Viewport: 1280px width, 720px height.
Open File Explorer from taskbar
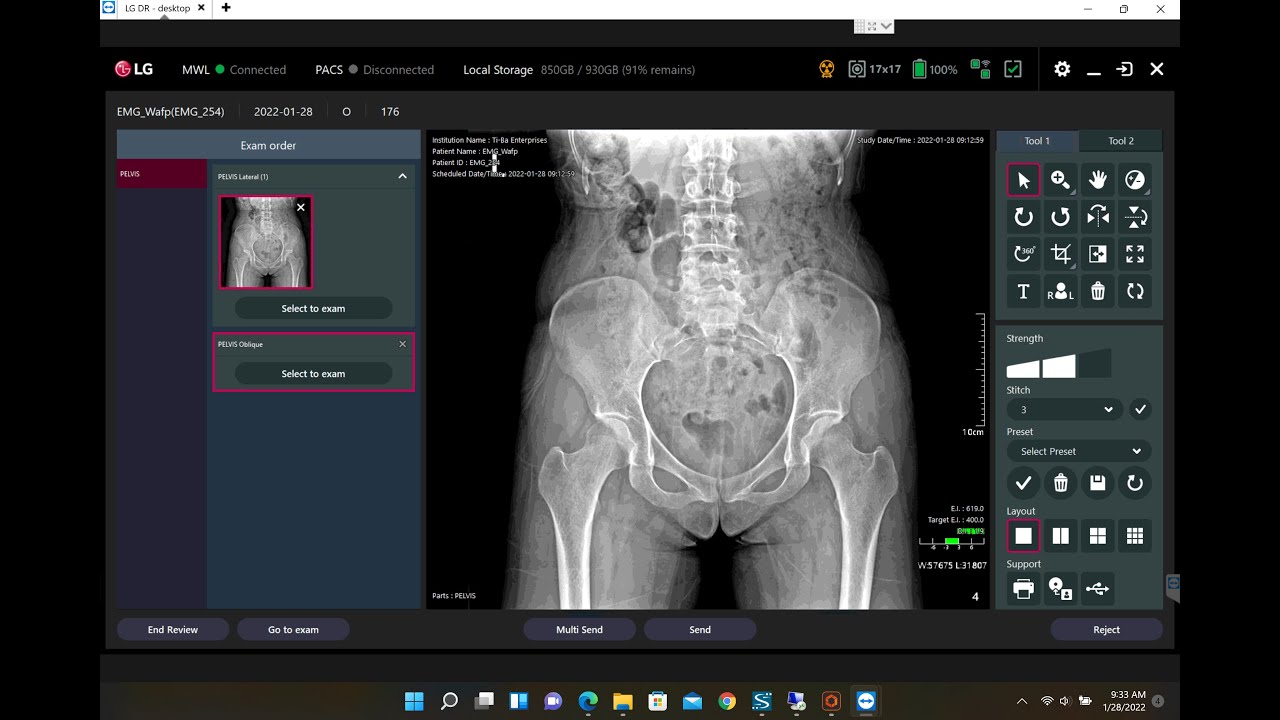coord(622,701)
